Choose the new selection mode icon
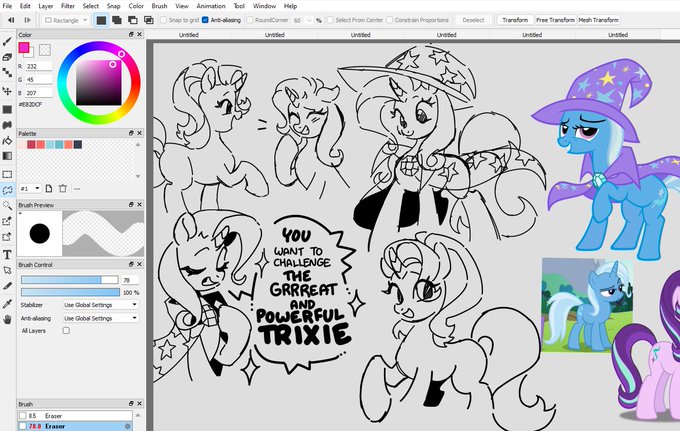 pos(101,20)
